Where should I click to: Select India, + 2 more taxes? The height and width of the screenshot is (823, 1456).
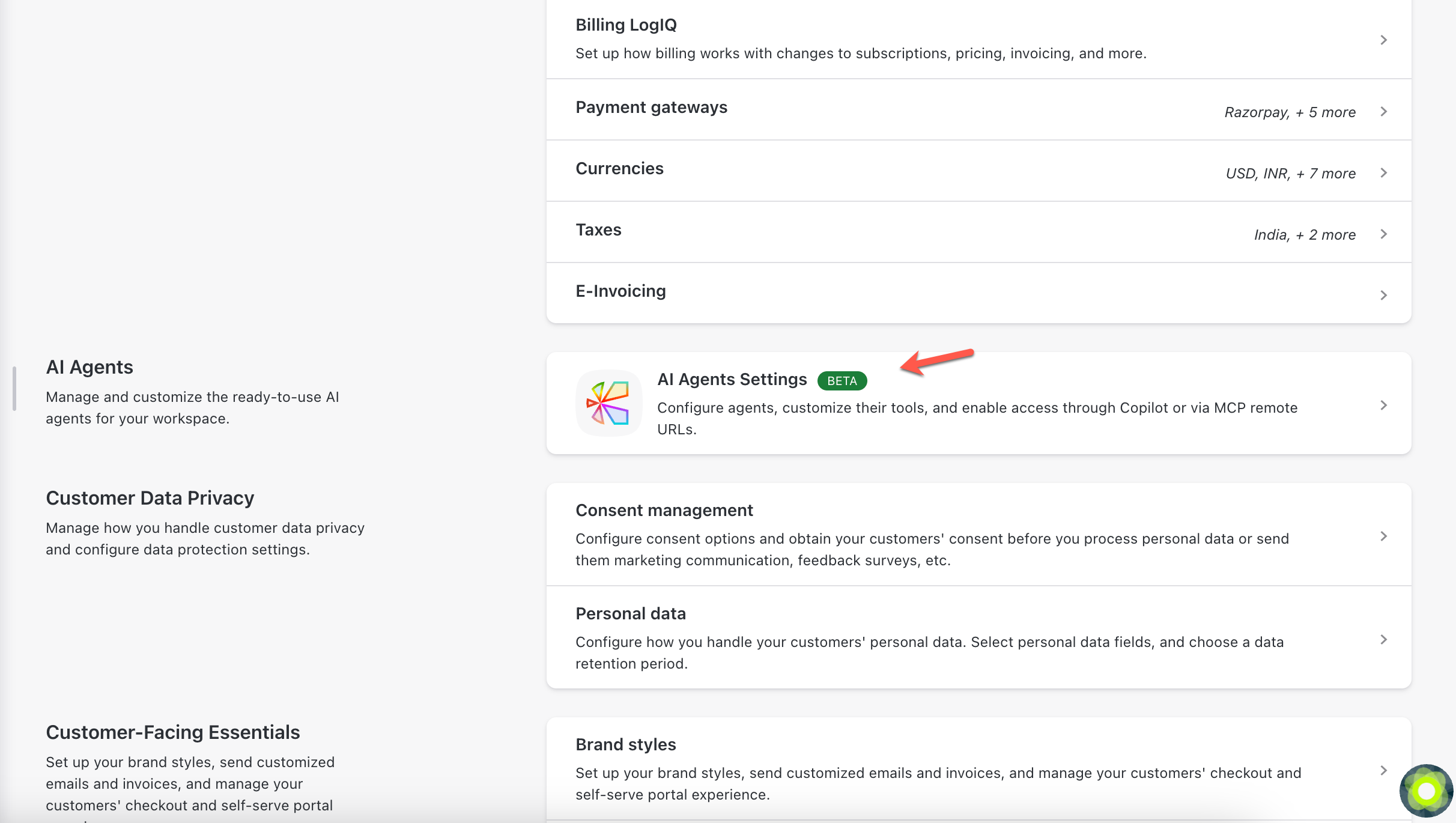(1304, 234)
